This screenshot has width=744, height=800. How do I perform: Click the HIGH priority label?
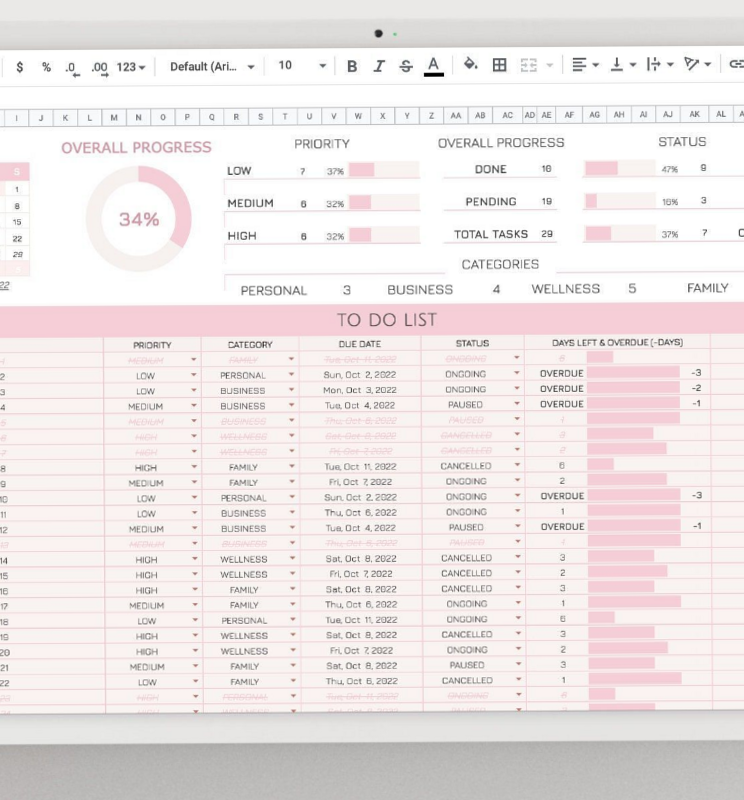(x=242, y=236)
